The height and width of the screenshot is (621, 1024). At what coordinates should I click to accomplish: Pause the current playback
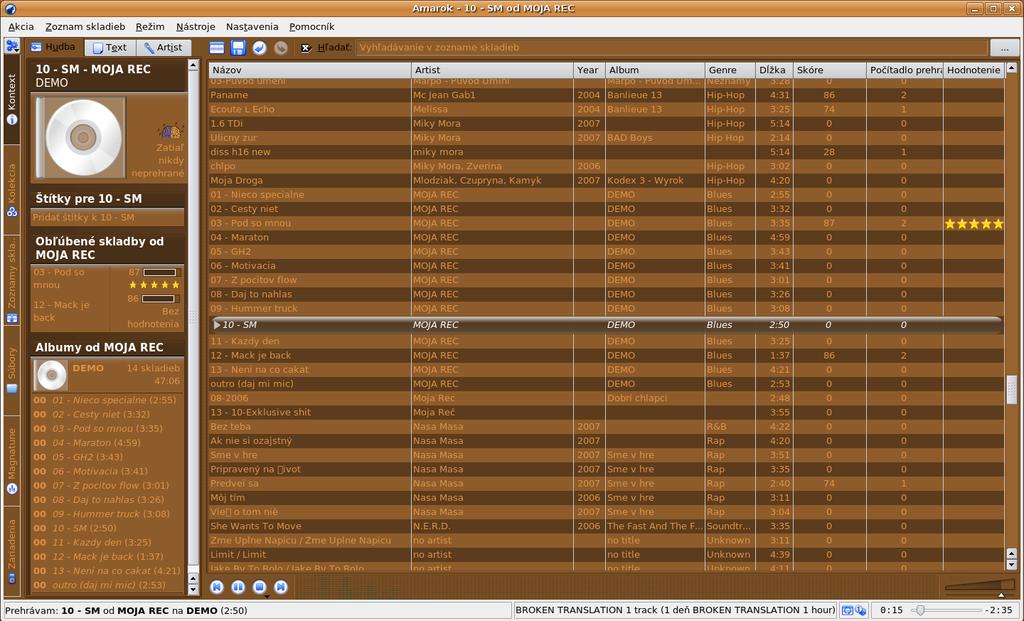click(238, 587)
